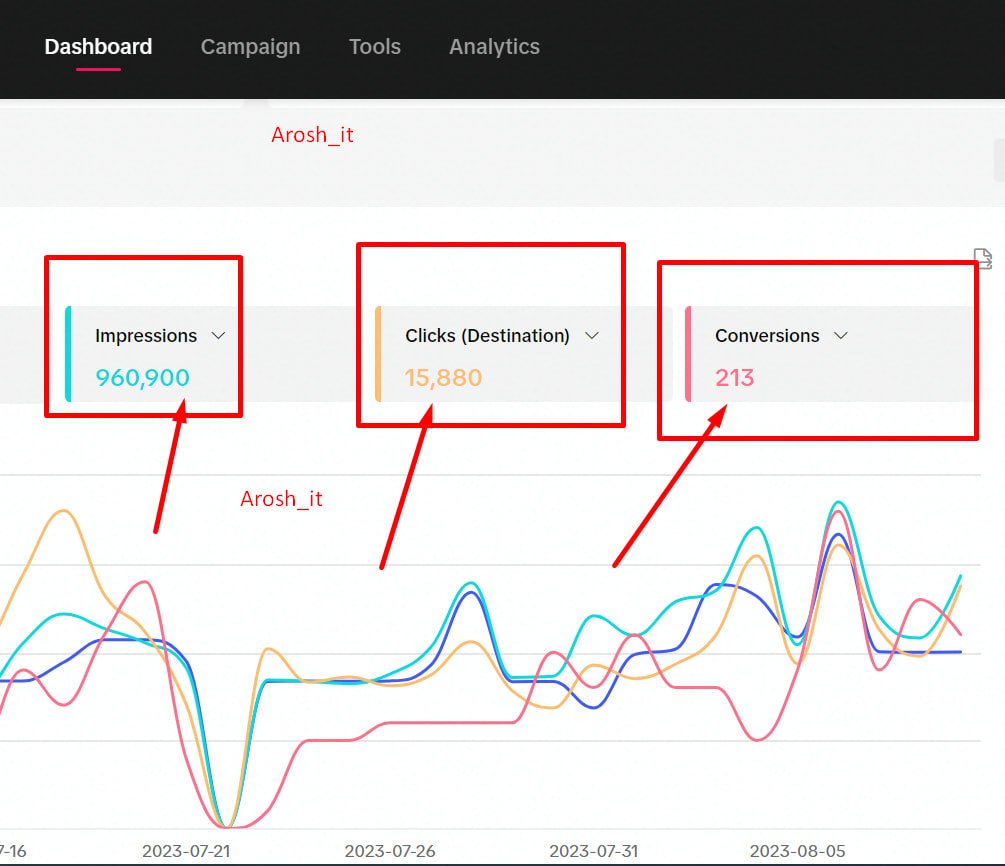Click the orange color bar beside Clicks
Image resolution: width=1005 pixels, height=866 pixels.
coord(378,354)
